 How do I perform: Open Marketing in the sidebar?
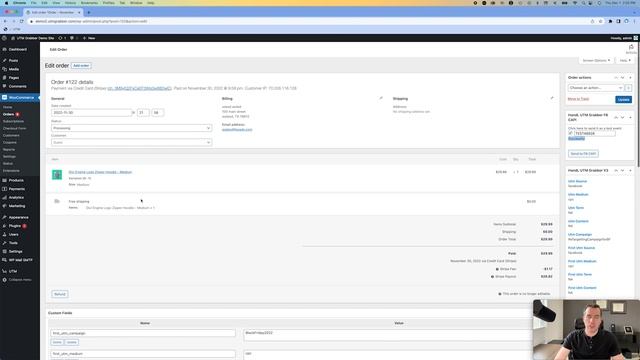tap(17, 206)
